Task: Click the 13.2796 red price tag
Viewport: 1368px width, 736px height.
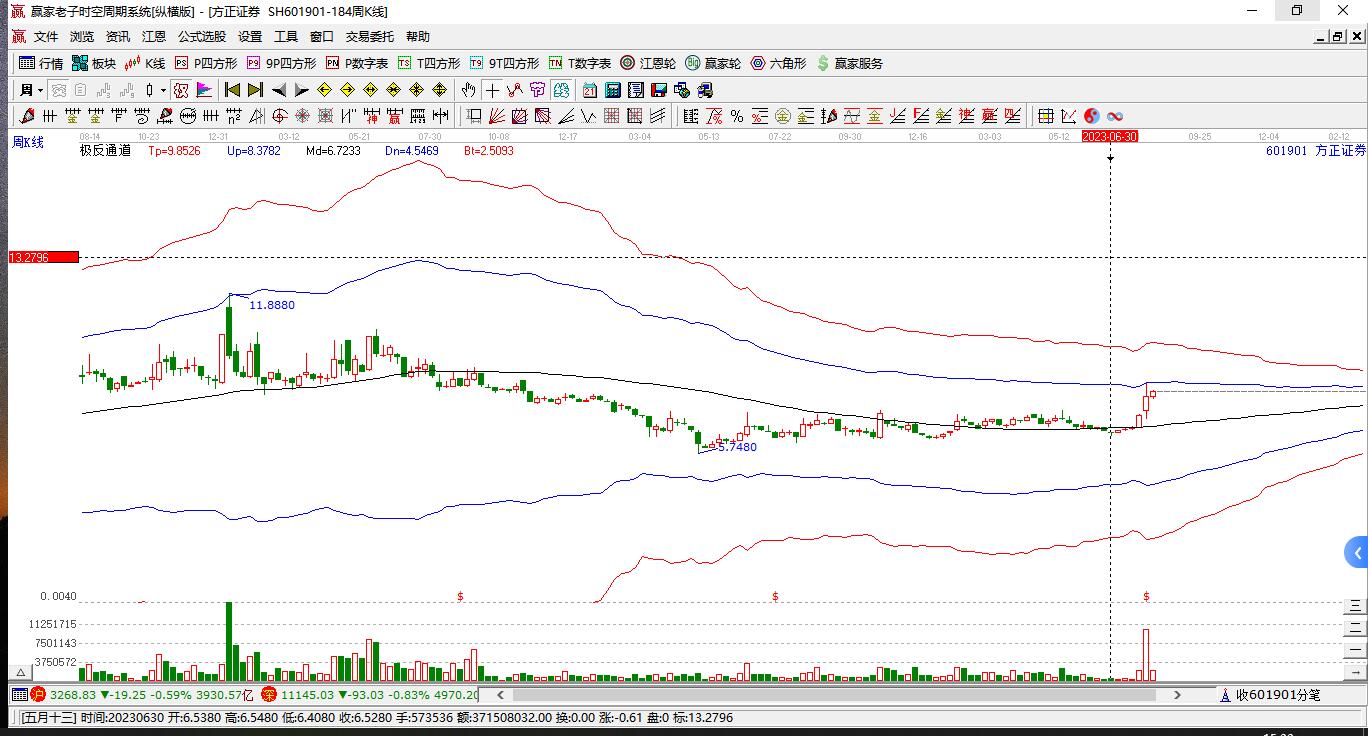Action: [x=43, y=258]
